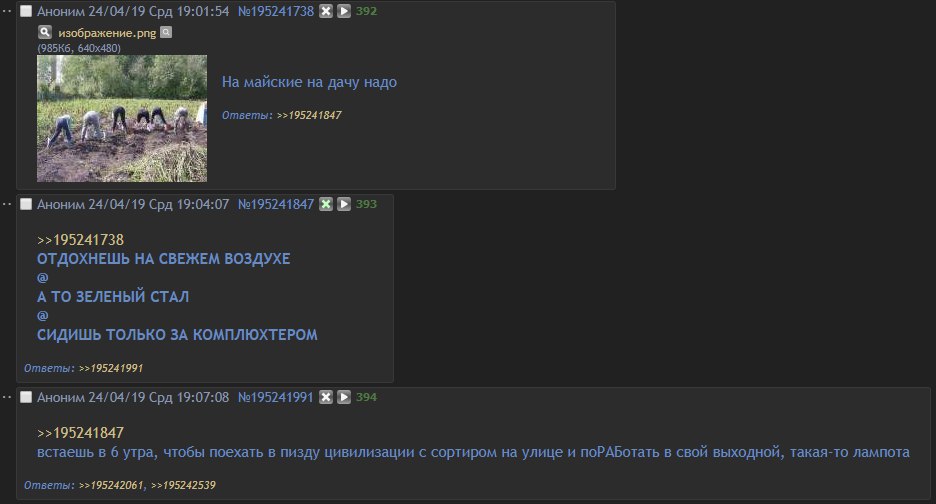Follow reply link >>195242061
Viewport: 936px width, 504px height.
coord(111,485)
